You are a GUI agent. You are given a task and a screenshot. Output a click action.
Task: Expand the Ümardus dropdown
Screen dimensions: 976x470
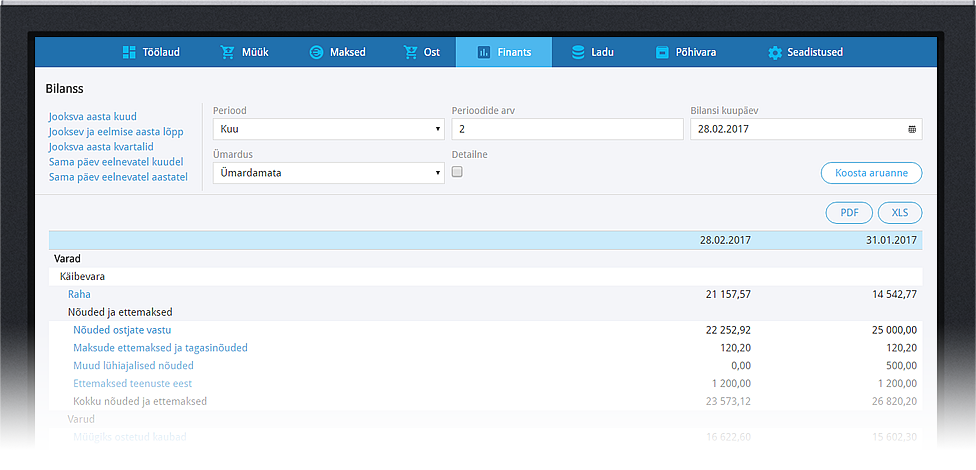click(x=328, y=173)
